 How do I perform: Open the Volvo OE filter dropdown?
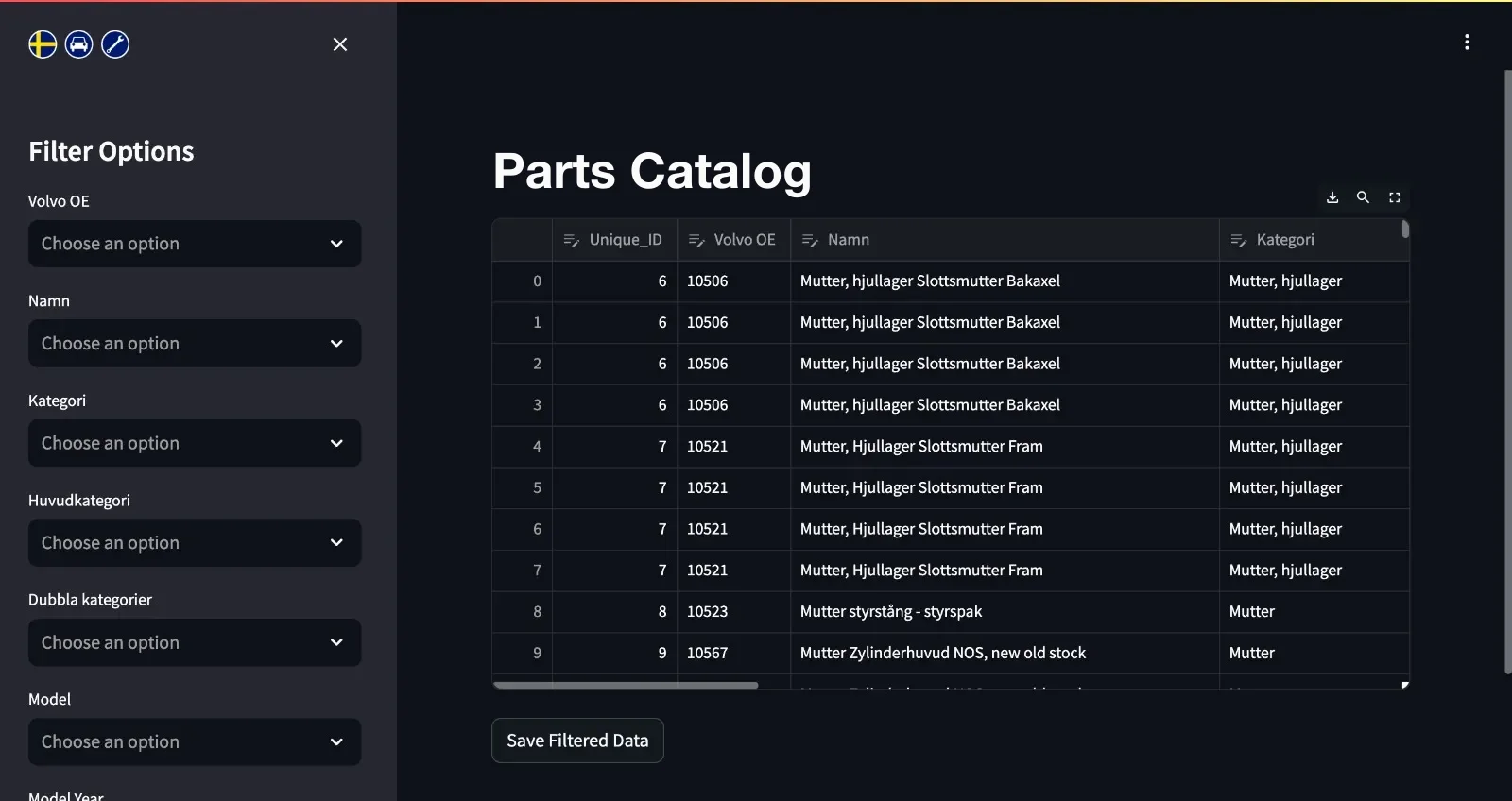(195, 244)
